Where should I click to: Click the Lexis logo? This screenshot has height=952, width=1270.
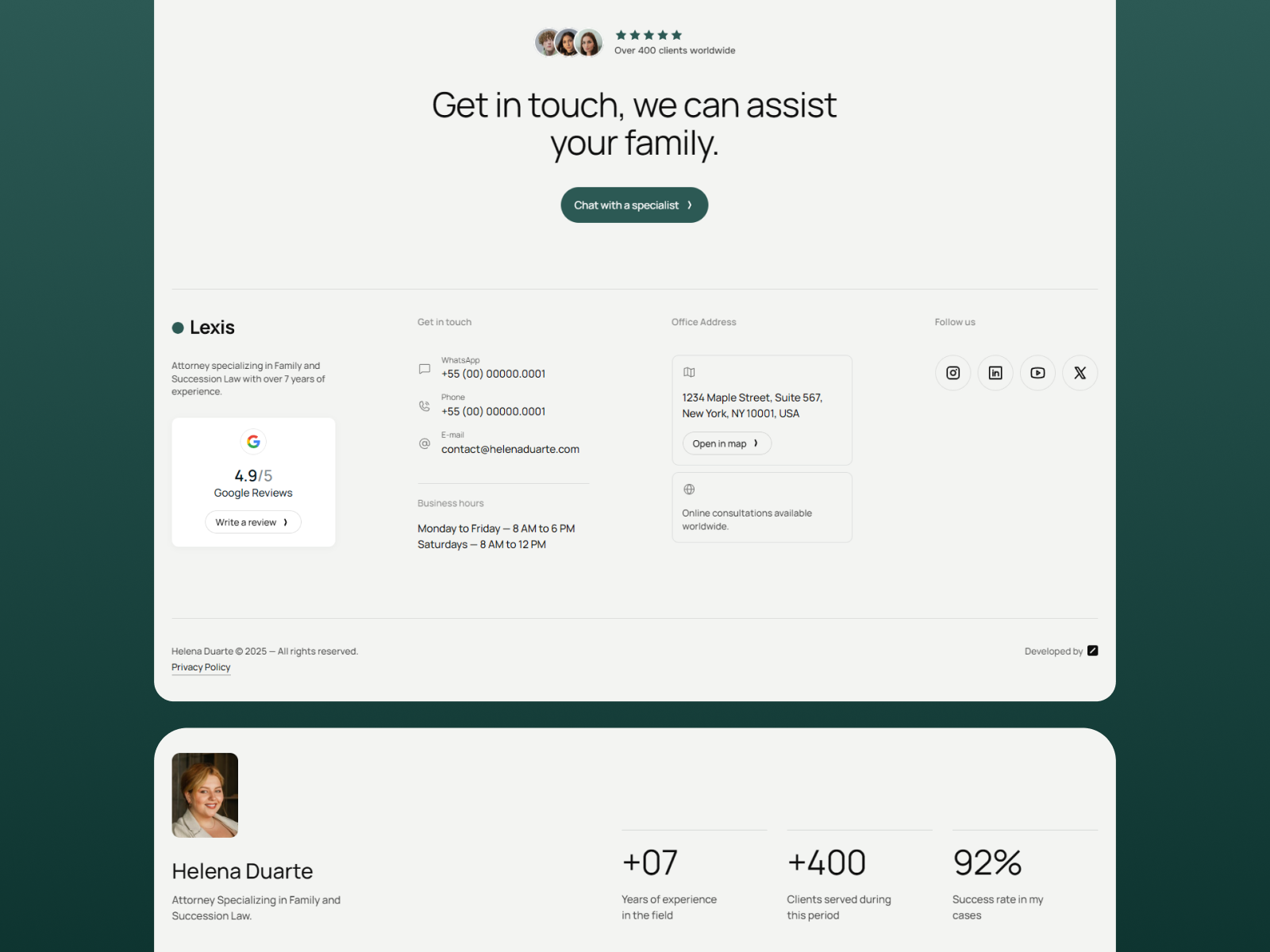point(203,328)
